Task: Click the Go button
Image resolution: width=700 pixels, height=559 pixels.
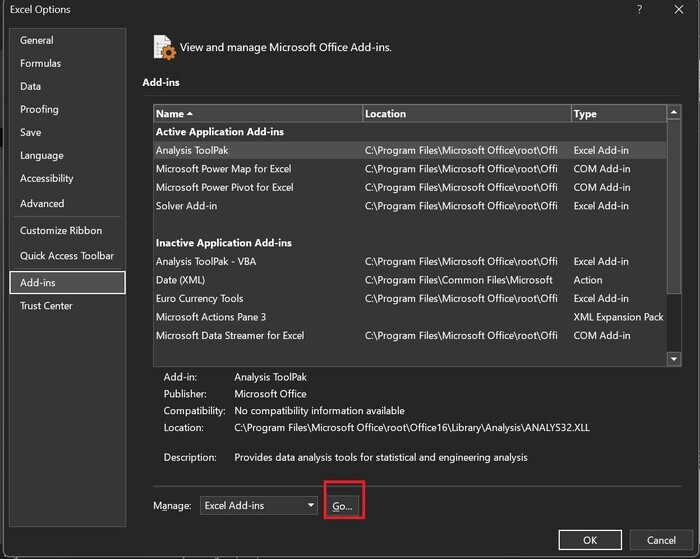Action: 342,506
